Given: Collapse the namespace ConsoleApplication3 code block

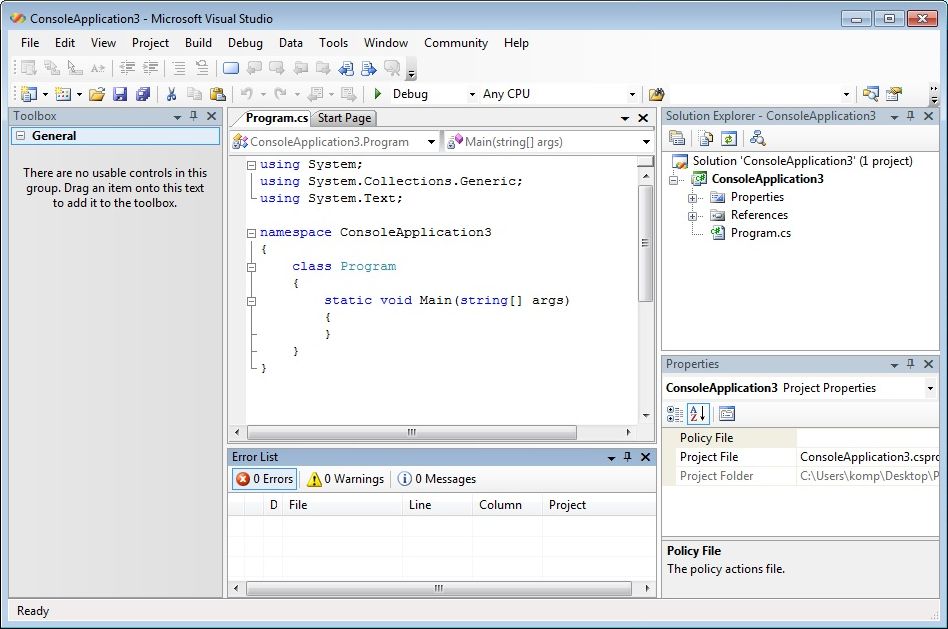Looking at the screenshot, I should [252, 233].
